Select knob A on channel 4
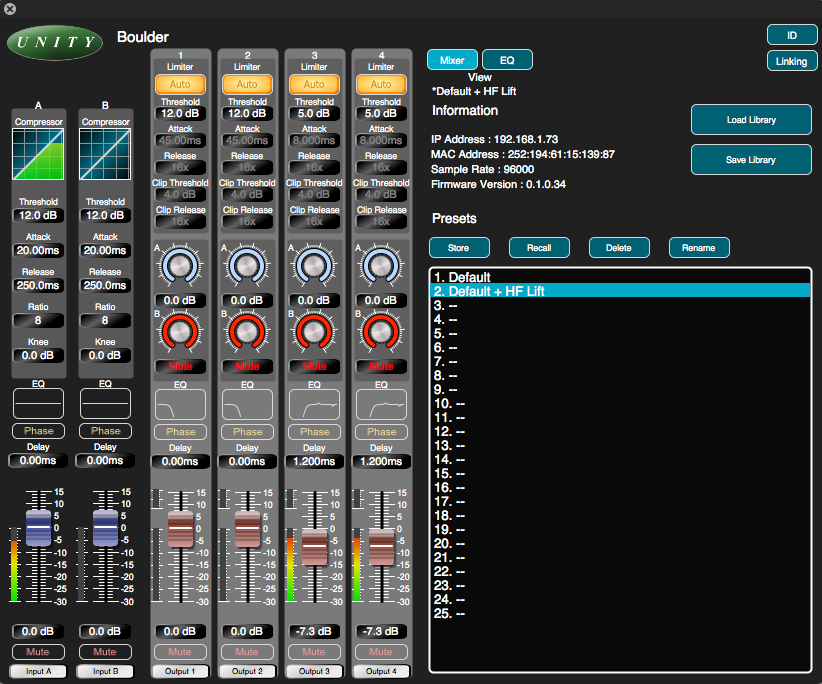This screenshot has width=822, height=684. point(381,268)
